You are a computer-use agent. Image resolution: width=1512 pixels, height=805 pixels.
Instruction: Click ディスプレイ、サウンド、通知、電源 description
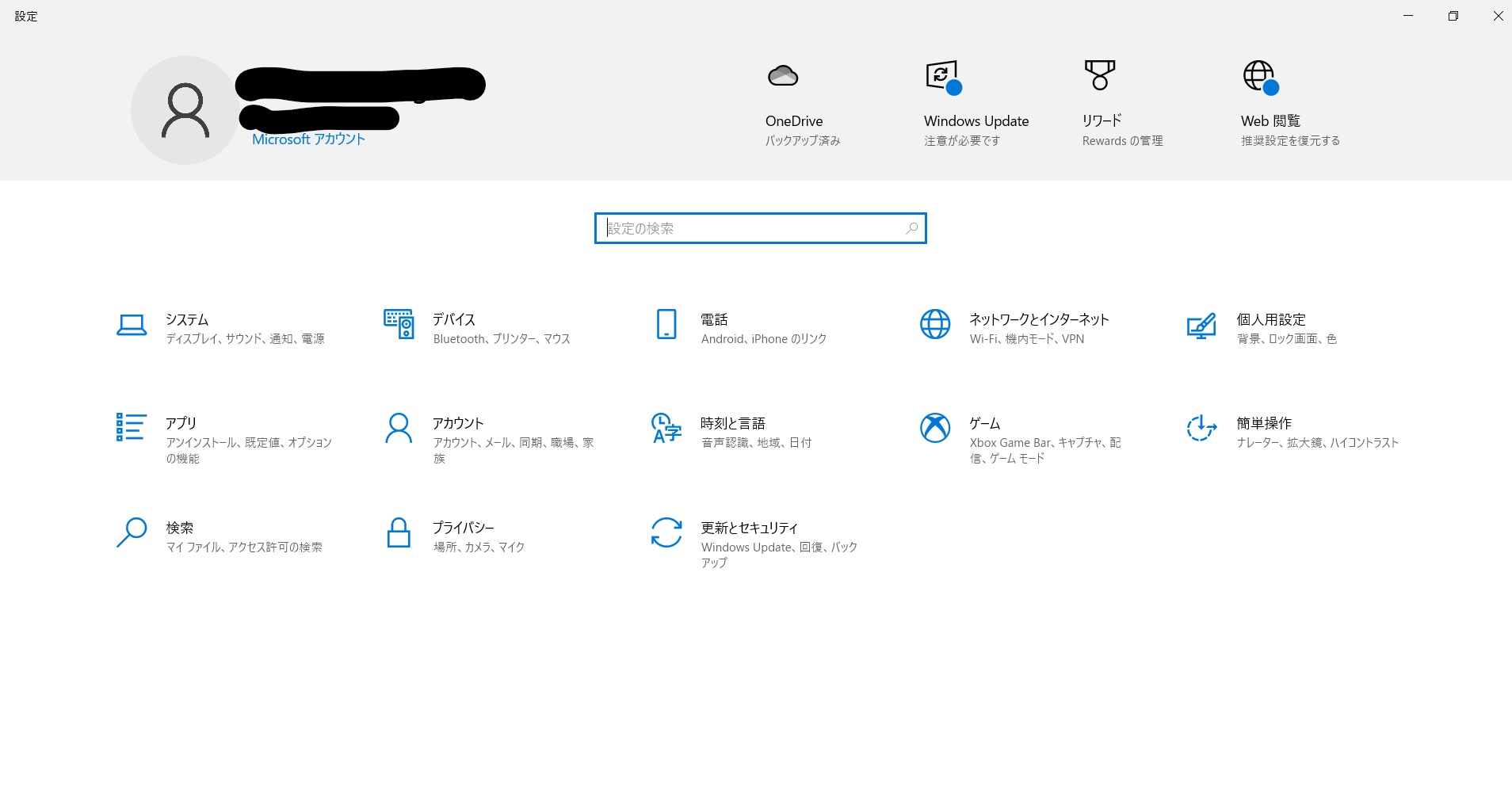point(245,339)
